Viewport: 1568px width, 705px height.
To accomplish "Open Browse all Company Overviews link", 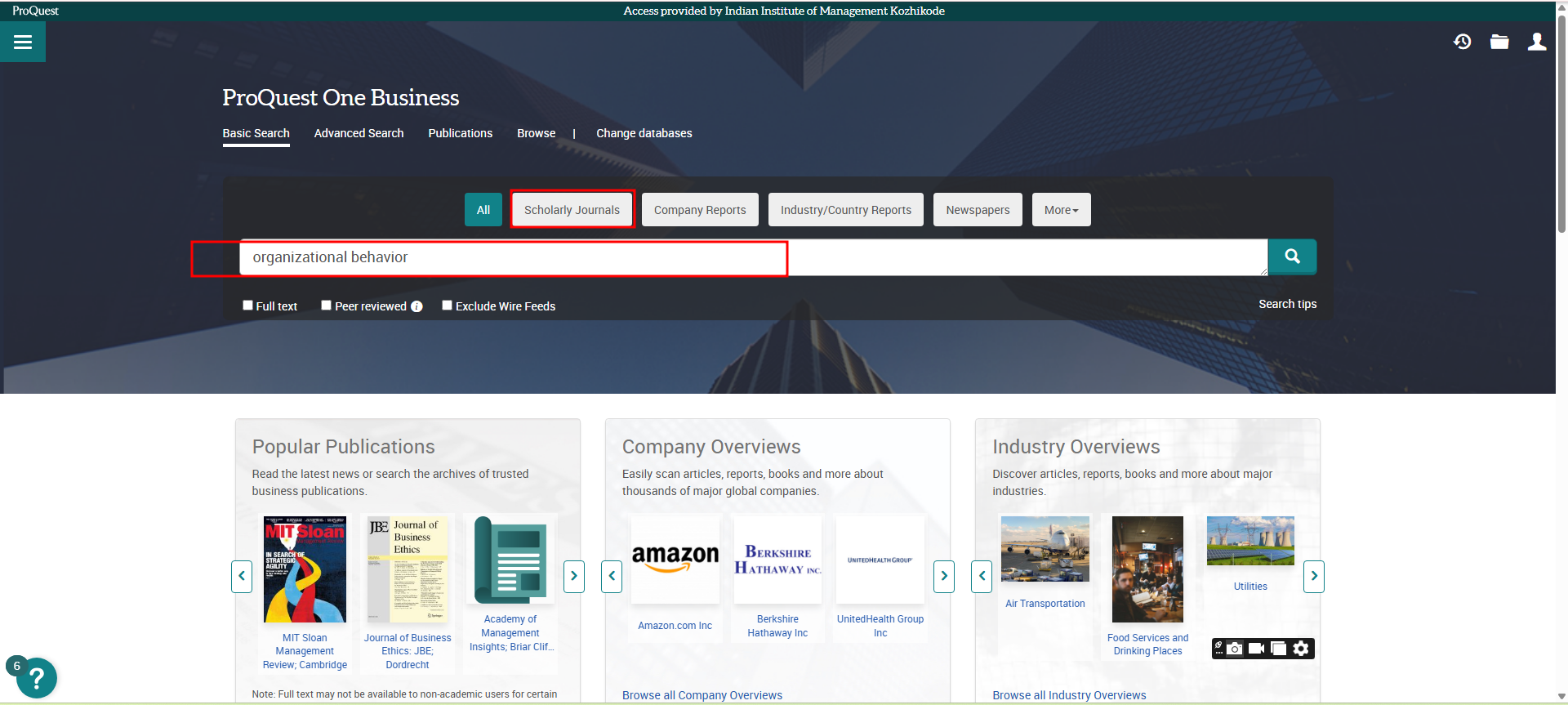I will (702, 695).
